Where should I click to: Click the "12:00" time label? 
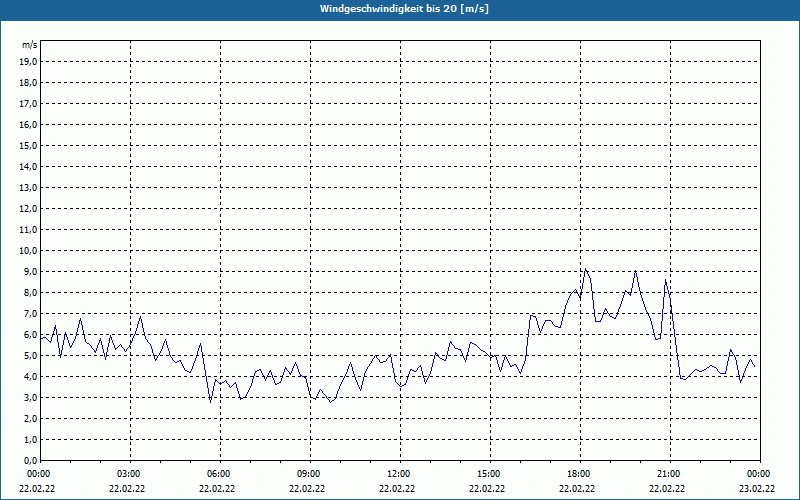[400, 474]
